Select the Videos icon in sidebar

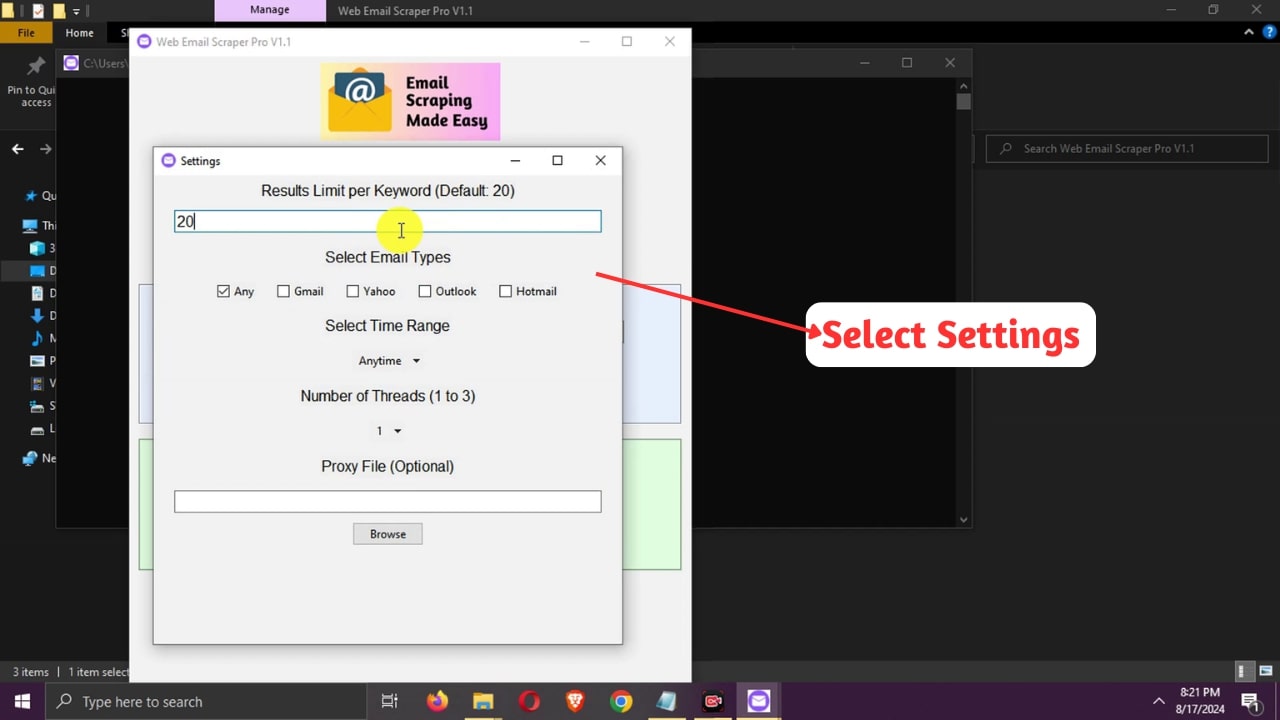pos(38,384)
